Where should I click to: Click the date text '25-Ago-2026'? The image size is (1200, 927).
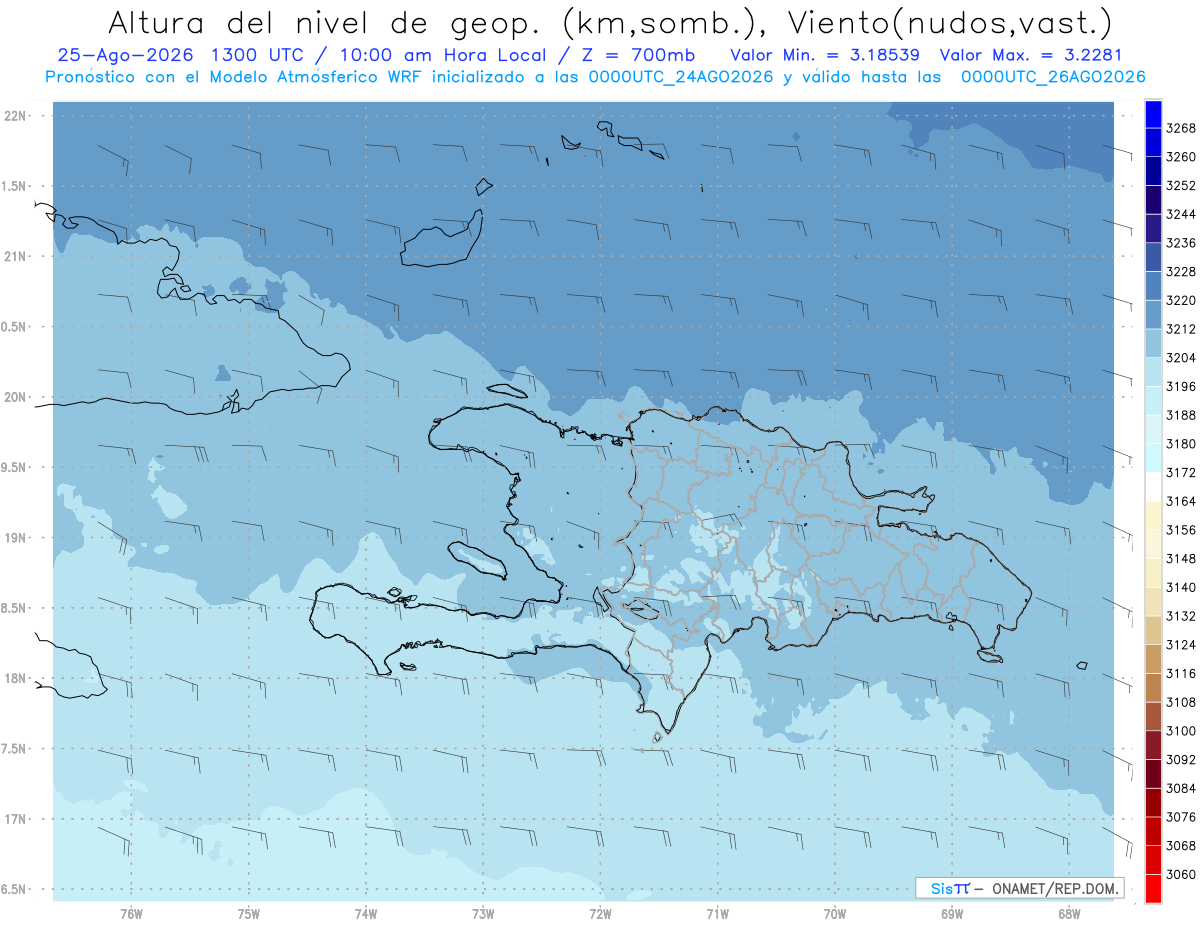(125, 55)
